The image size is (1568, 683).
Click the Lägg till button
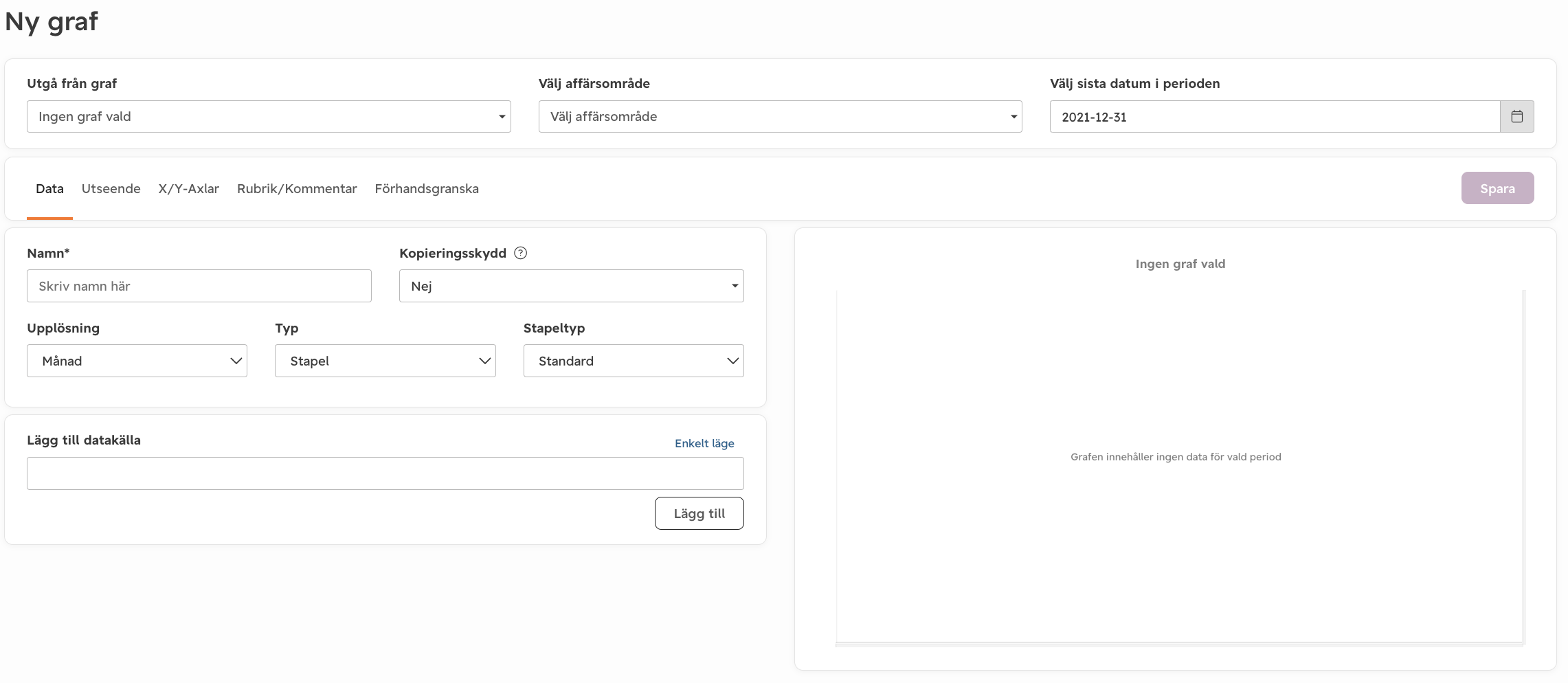[699, 513]
